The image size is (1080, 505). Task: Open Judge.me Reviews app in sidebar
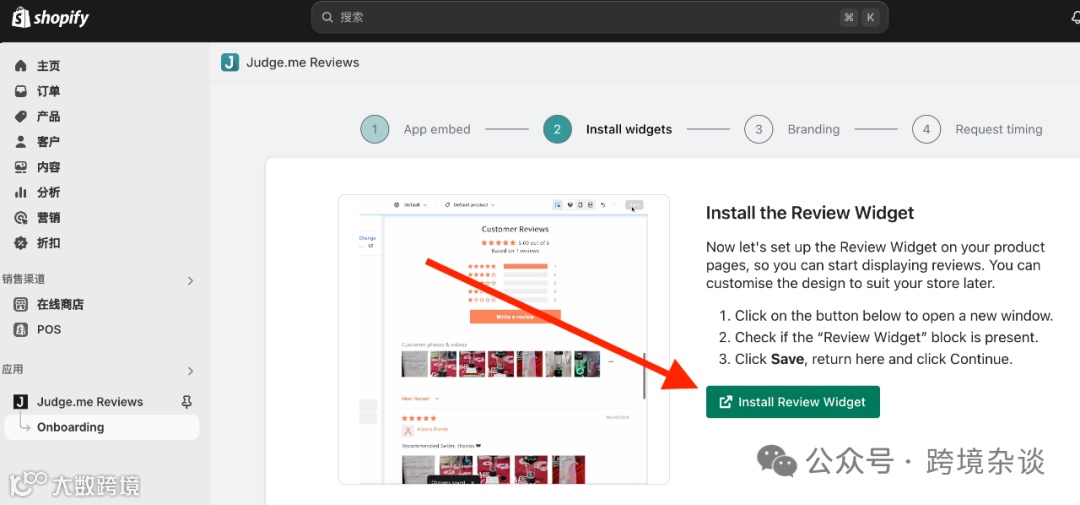tap(90, 402)
